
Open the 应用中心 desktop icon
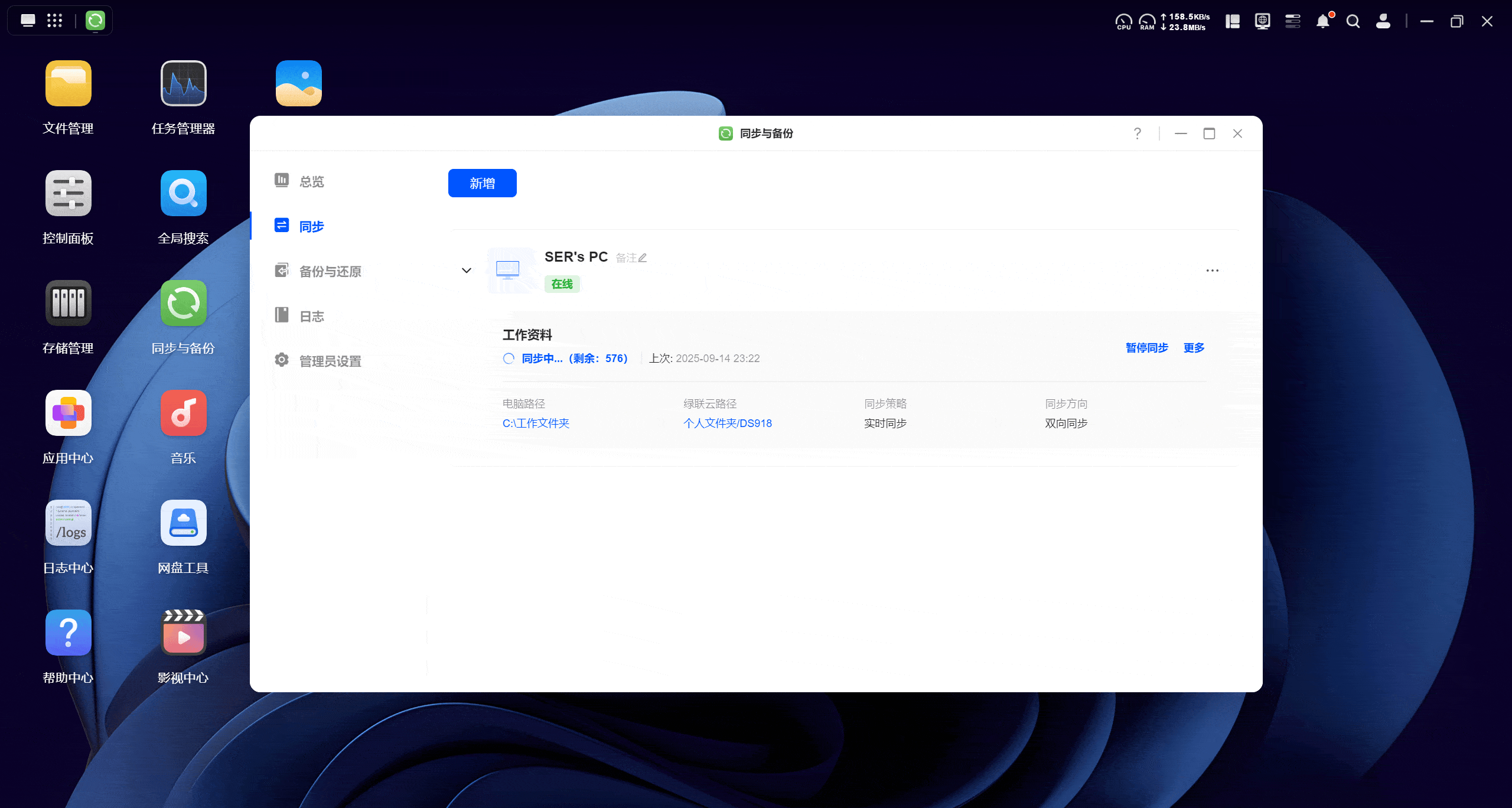[x=68, y=413]
